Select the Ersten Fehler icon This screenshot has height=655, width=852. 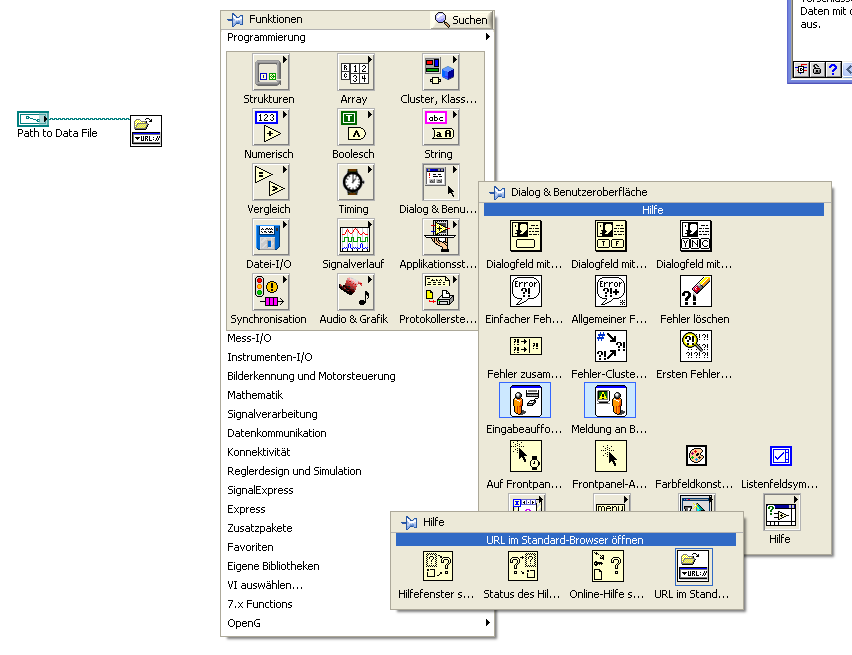[696, 346]
